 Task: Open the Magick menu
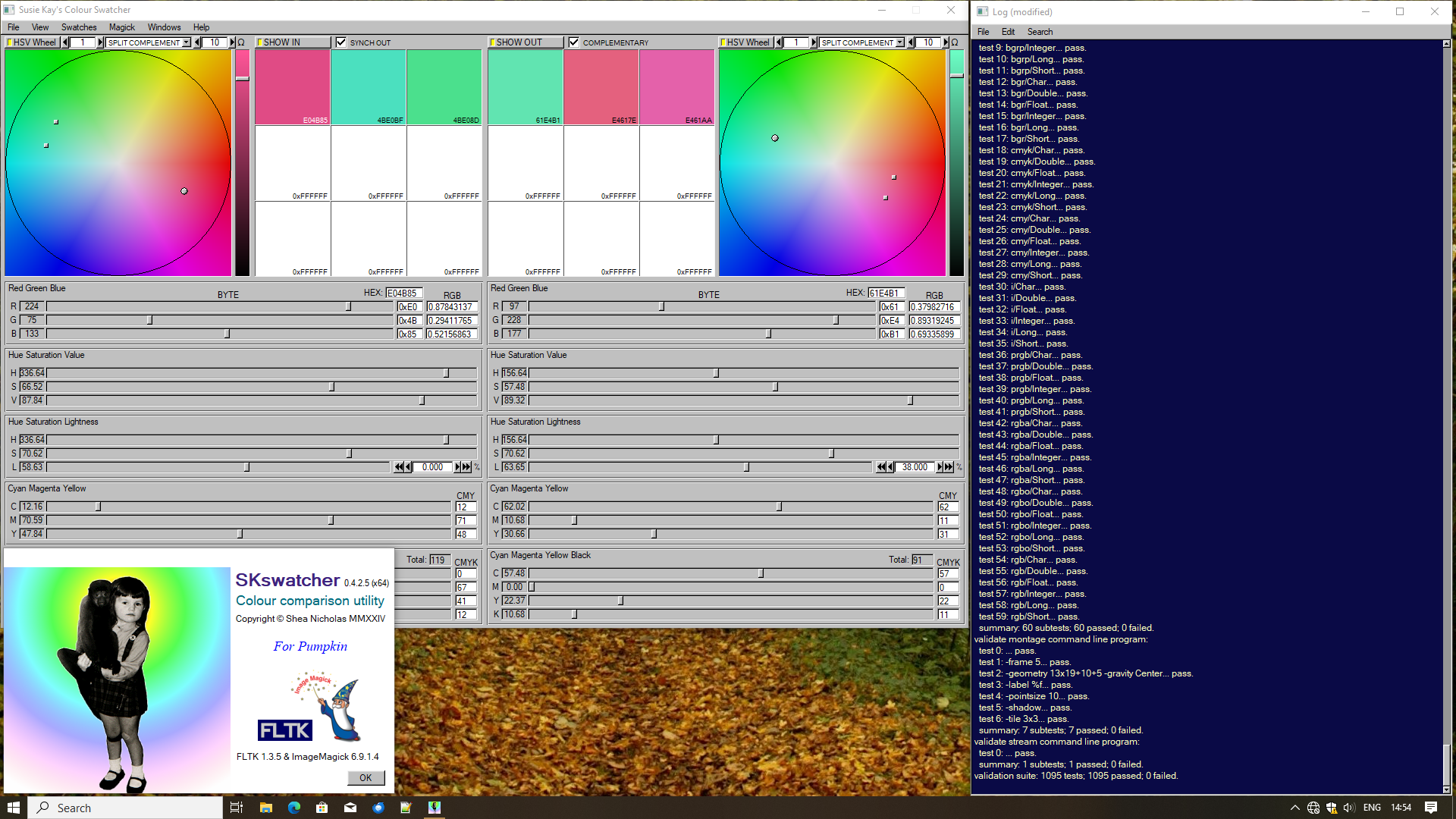121,27
